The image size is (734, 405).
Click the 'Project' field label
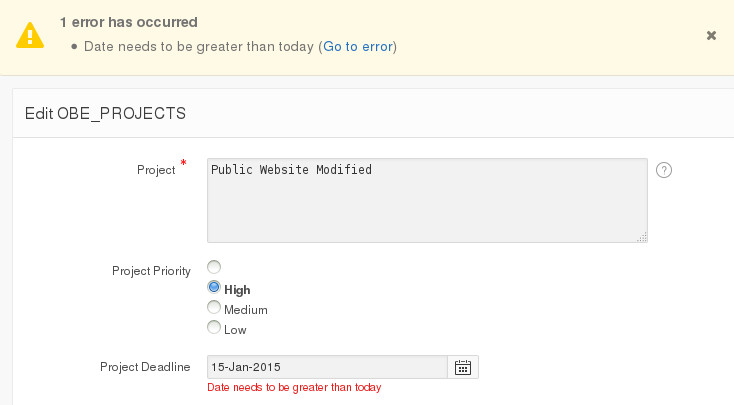coord(155,169)
